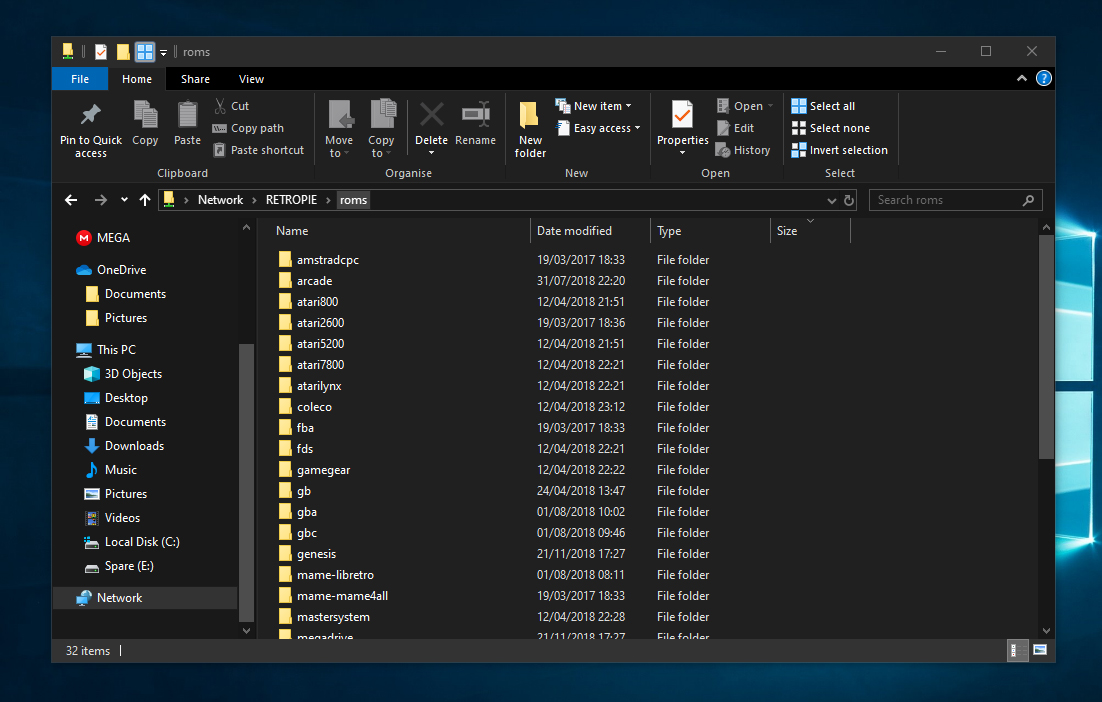The image size is (1102, 702).
Task: Select Copy path in Clipboard group
Action: point(248,128)
